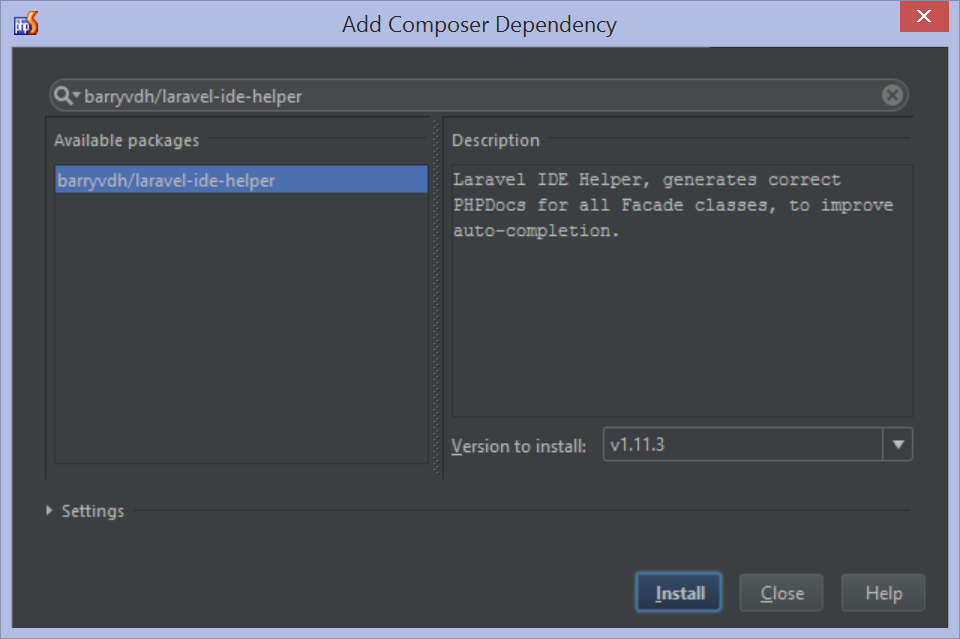Focus the package search field

pos(480,96)
